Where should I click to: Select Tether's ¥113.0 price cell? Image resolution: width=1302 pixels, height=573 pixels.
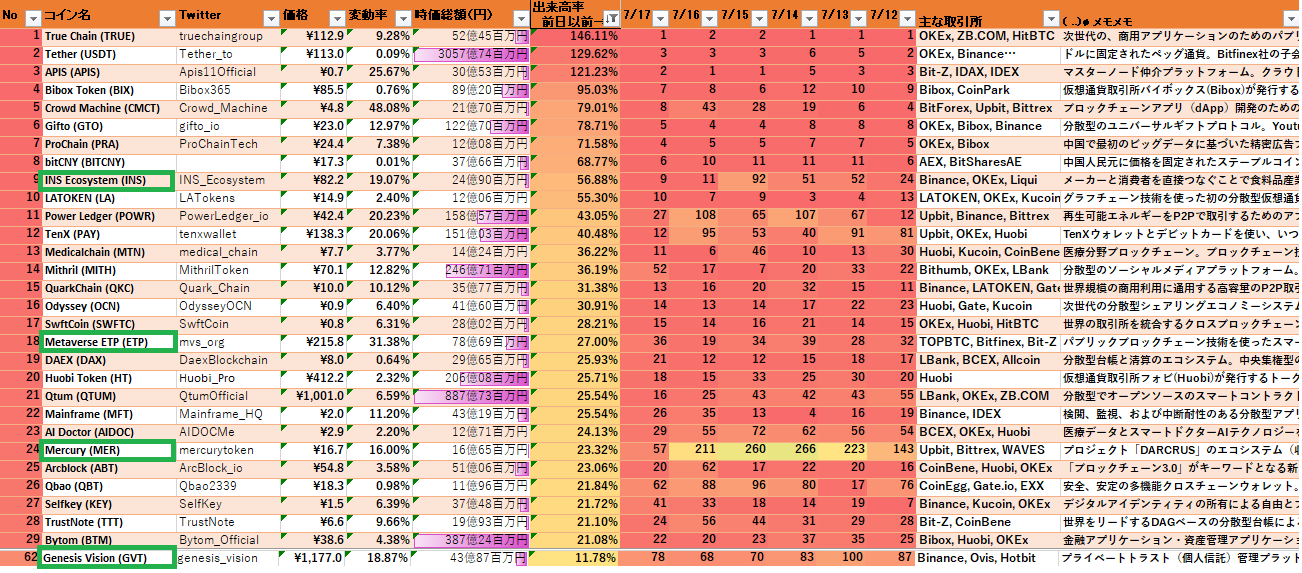click(318, 54)
